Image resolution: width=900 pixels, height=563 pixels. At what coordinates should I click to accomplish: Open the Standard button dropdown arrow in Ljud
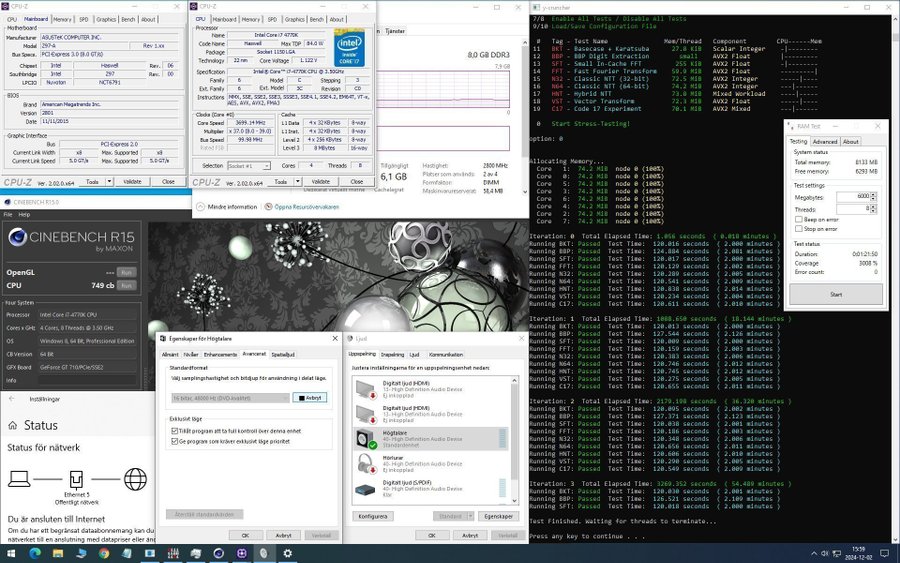tap(470, 516)
